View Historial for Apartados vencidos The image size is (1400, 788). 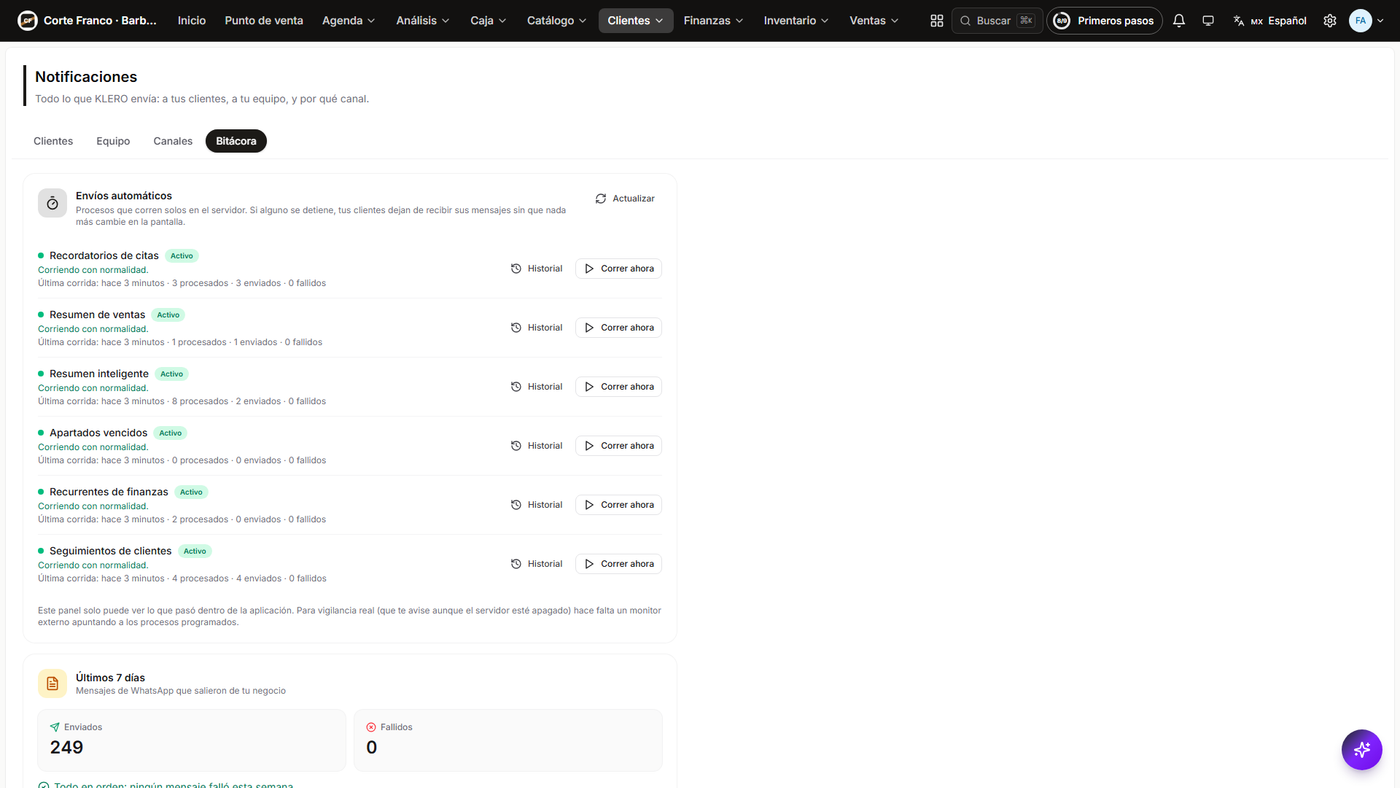(536, 445)
